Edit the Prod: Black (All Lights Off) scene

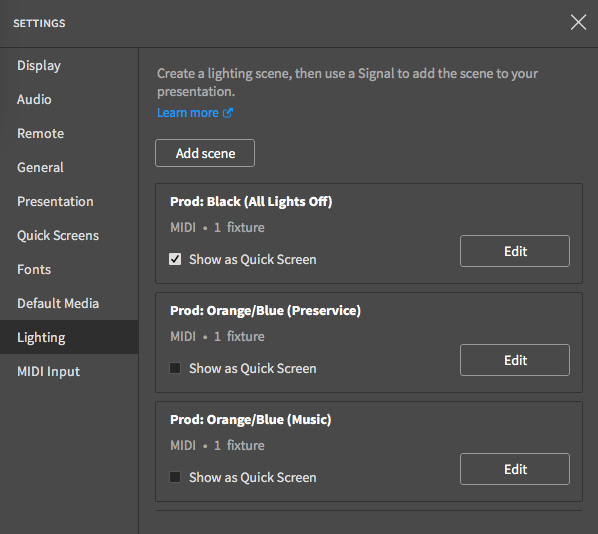[515, 251]
